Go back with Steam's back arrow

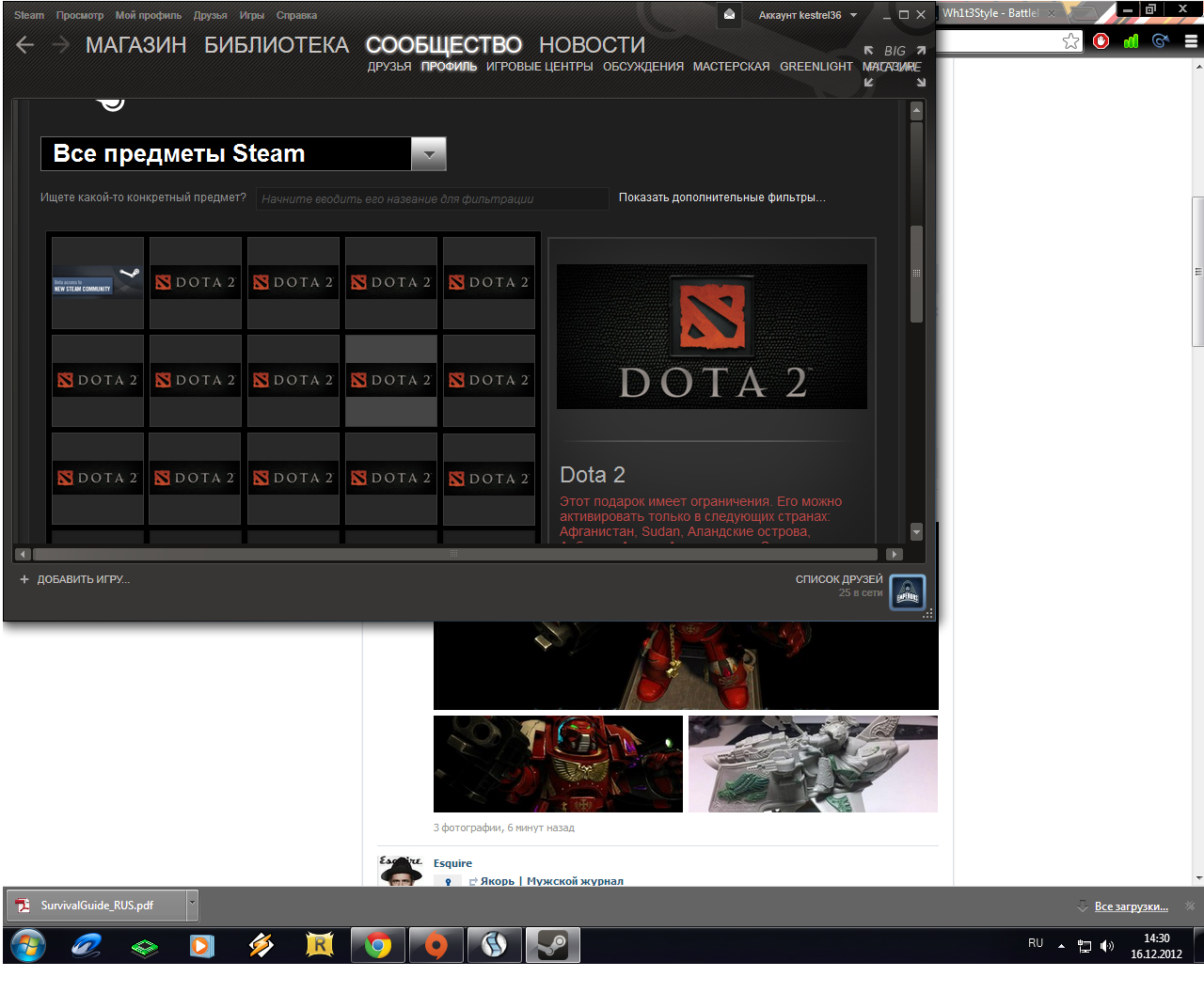25,45
